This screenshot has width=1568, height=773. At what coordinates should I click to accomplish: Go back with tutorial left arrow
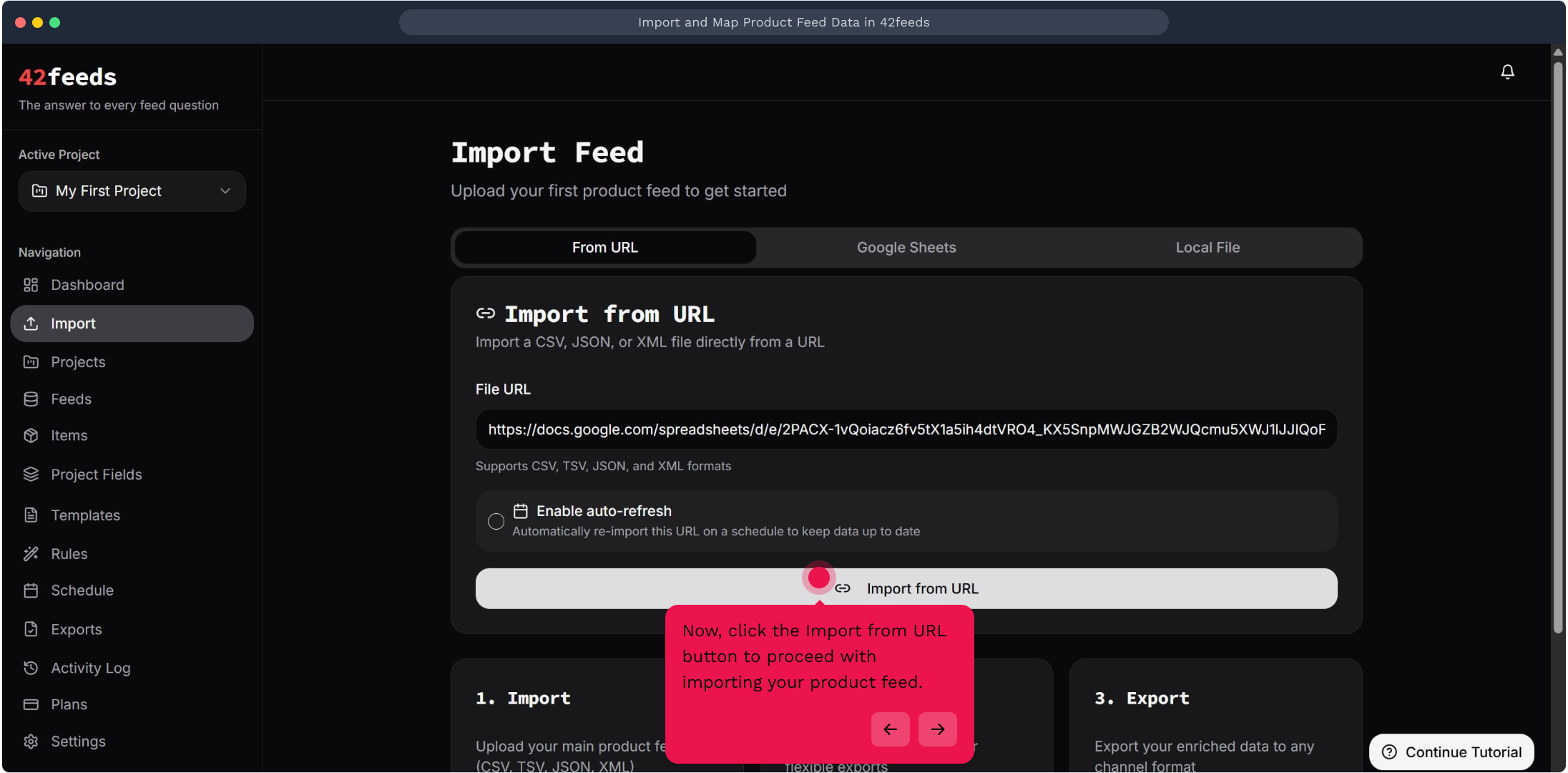pyautogui.click(x=890, y=729)
